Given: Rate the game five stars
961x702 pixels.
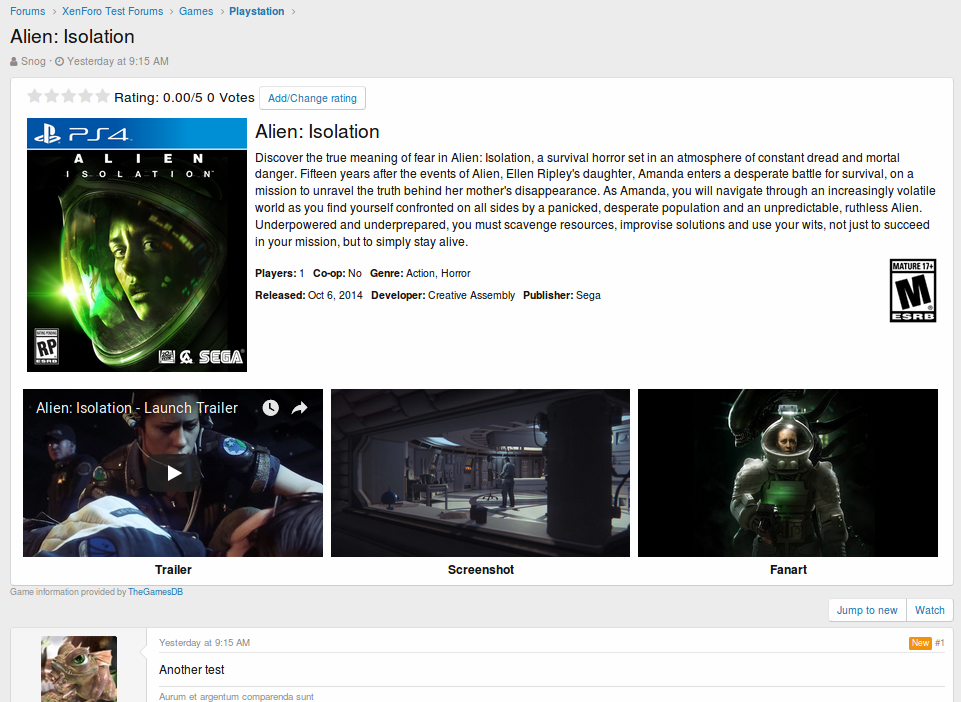Looking at the screenshot, I should [x=103, y=96].
